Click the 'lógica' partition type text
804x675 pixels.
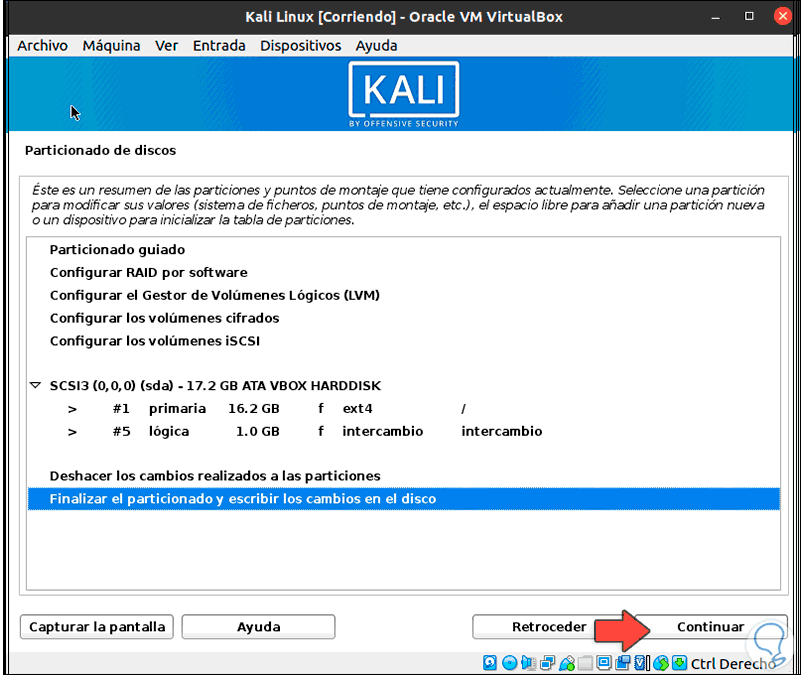click(169, 431)
